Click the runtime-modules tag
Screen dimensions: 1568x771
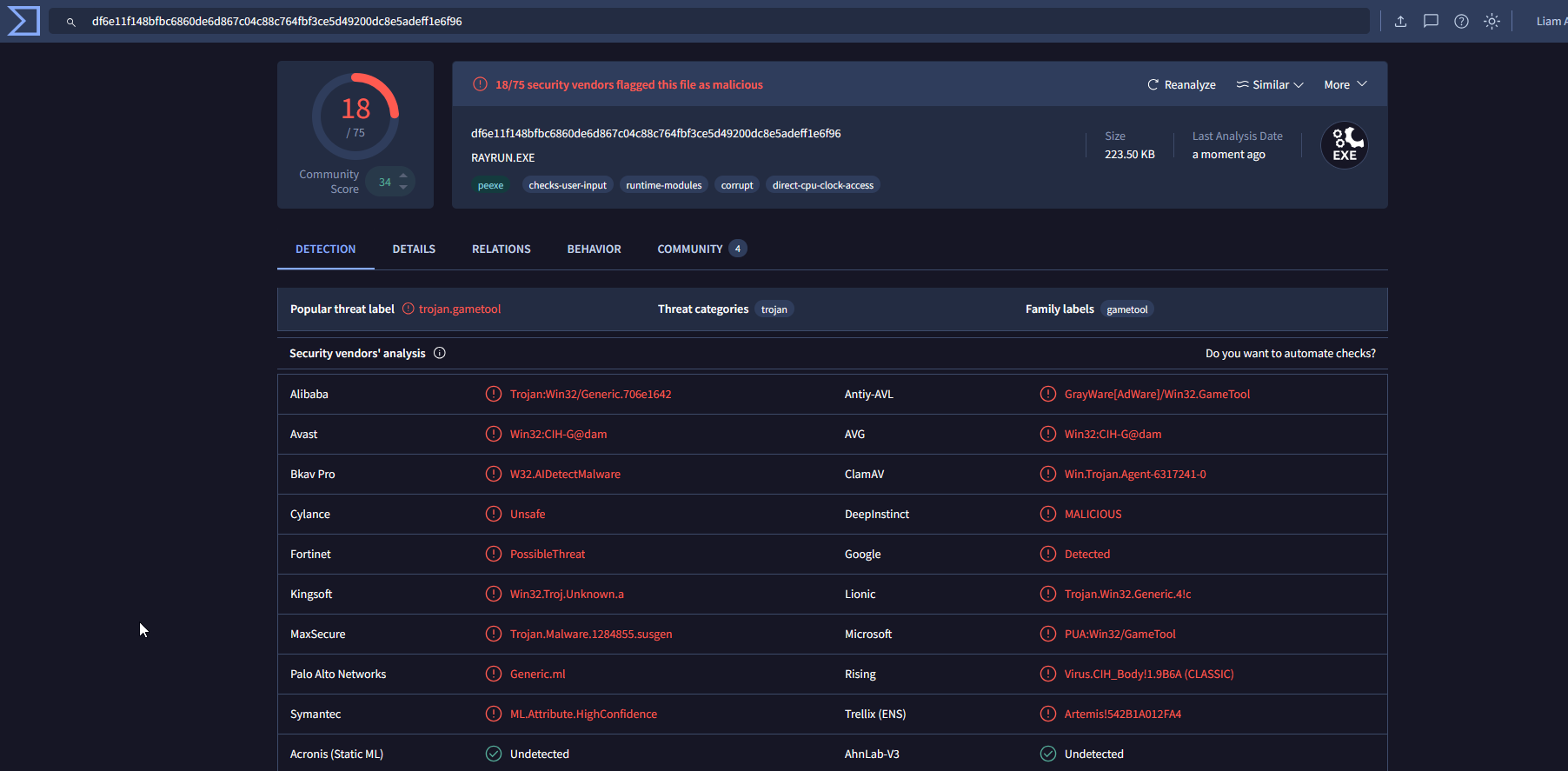click(x=664, y=185)
